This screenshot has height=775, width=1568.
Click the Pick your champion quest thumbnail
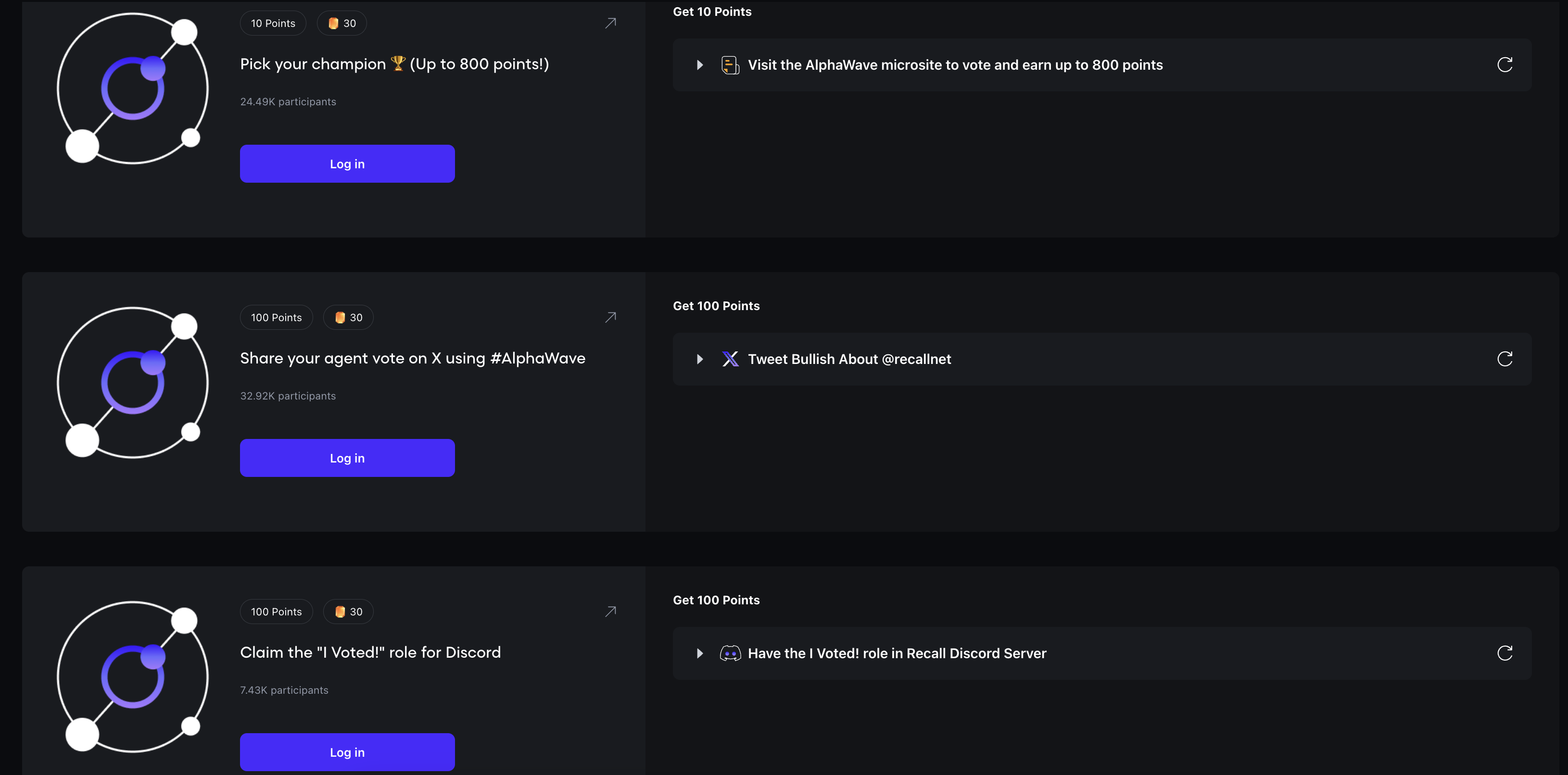133,88
